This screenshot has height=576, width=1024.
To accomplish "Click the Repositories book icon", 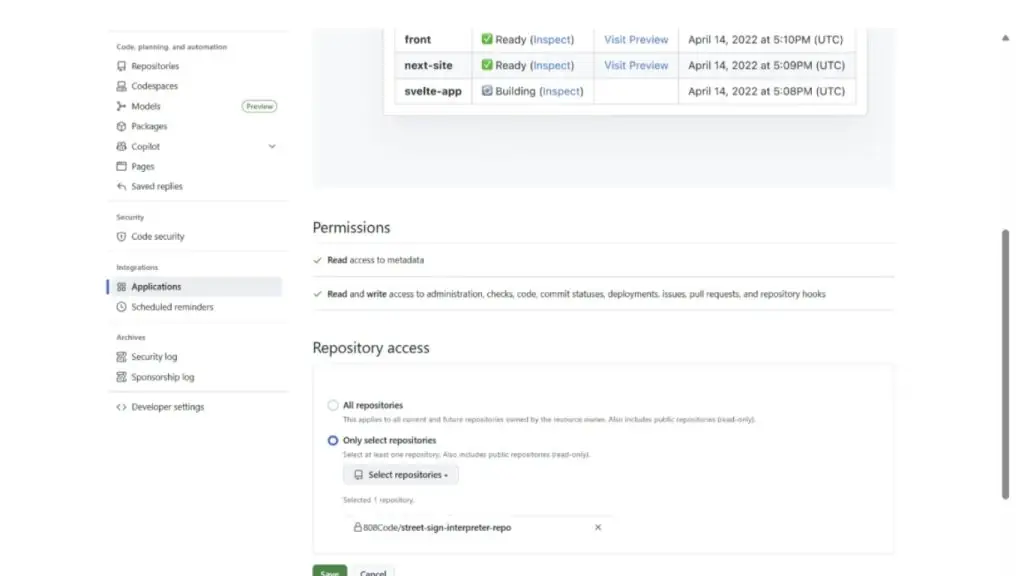I will tap(121, 66).
